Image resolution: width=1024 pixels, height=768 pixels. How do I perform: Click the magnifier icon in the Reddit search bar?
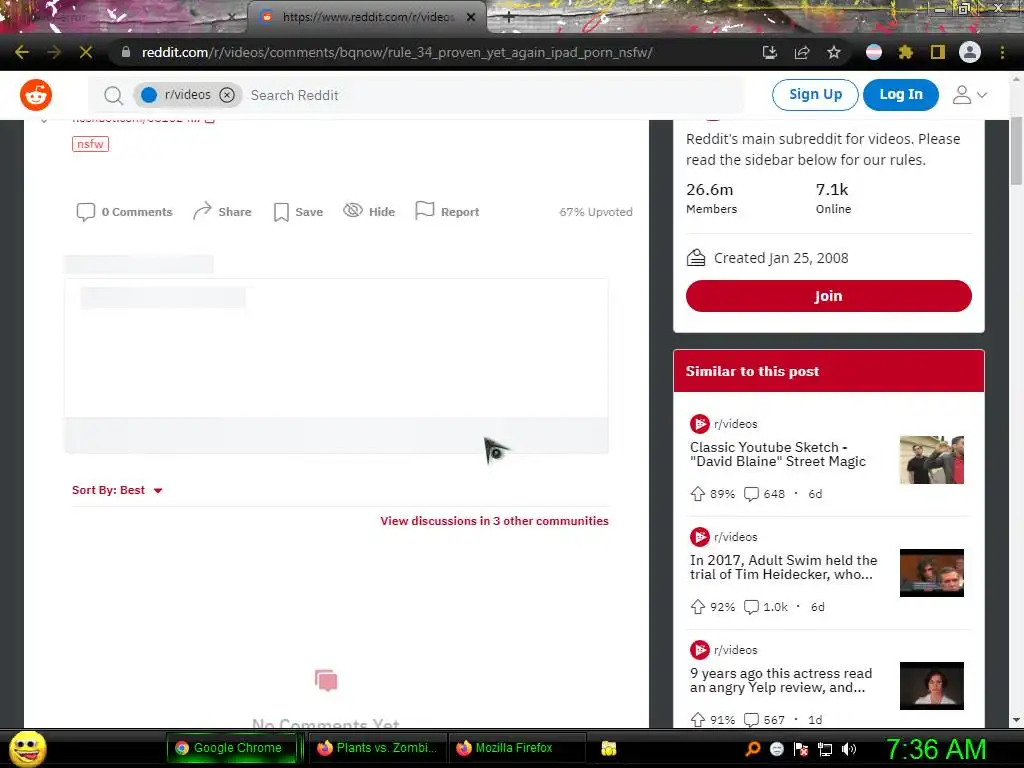click(113, 95)
